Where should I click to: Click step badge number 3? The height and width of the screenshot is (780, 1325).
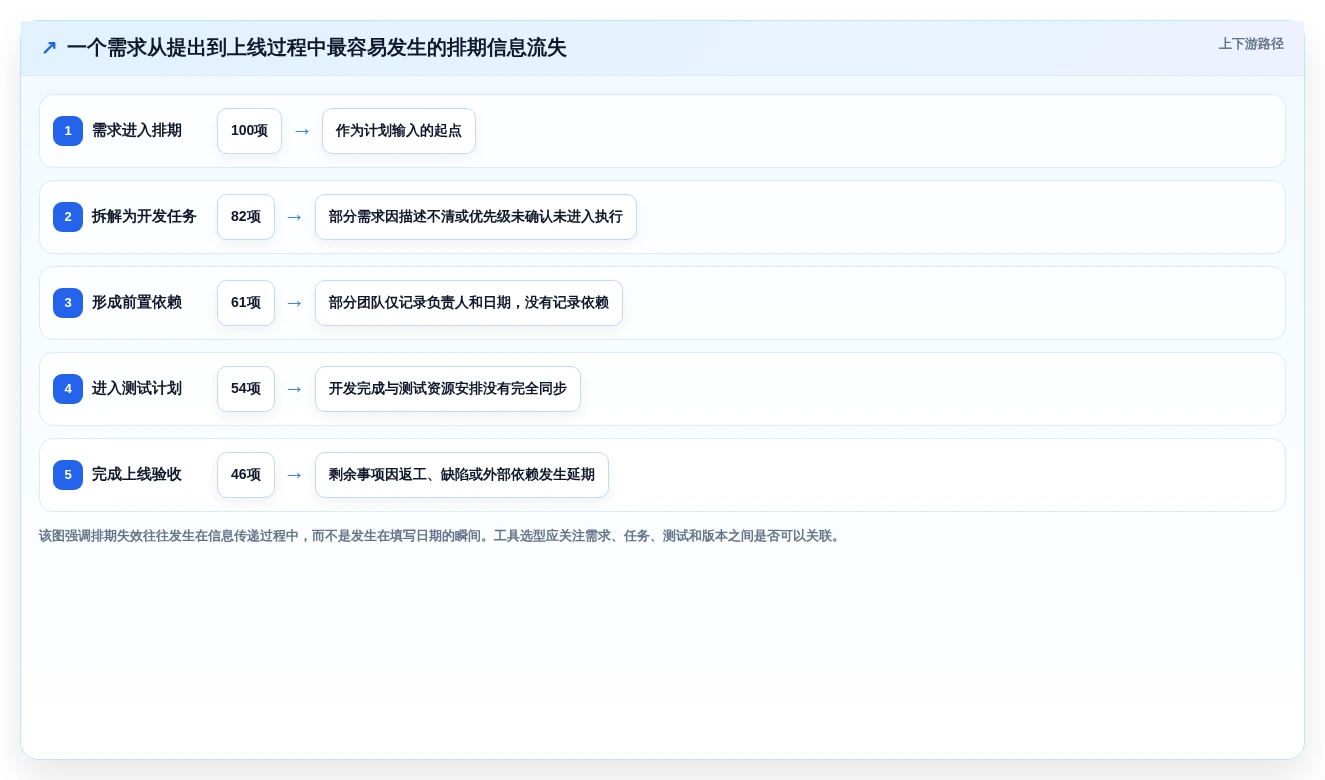click(68, 303)
